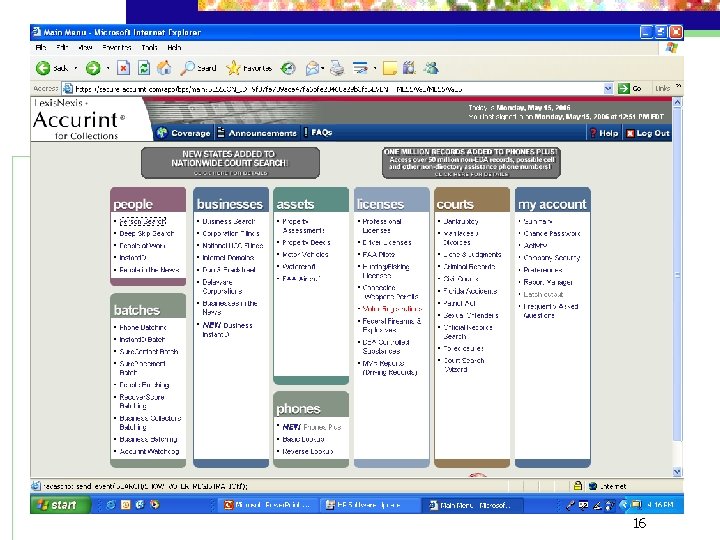Open the Back button history dropdown arrow

(76, 68)
